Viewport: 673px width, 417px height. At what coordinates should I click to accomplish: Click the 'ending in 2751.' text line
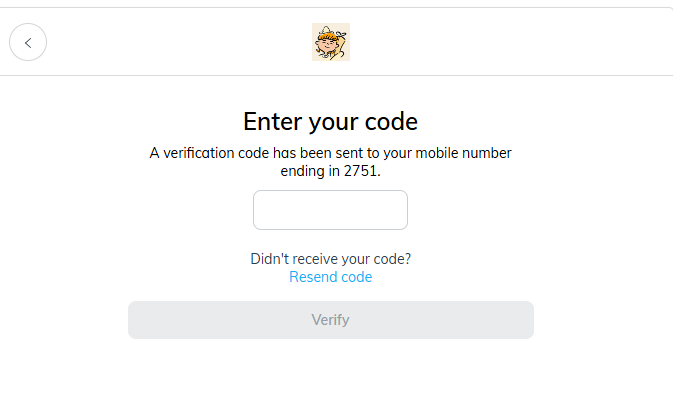tap(330, 171)
